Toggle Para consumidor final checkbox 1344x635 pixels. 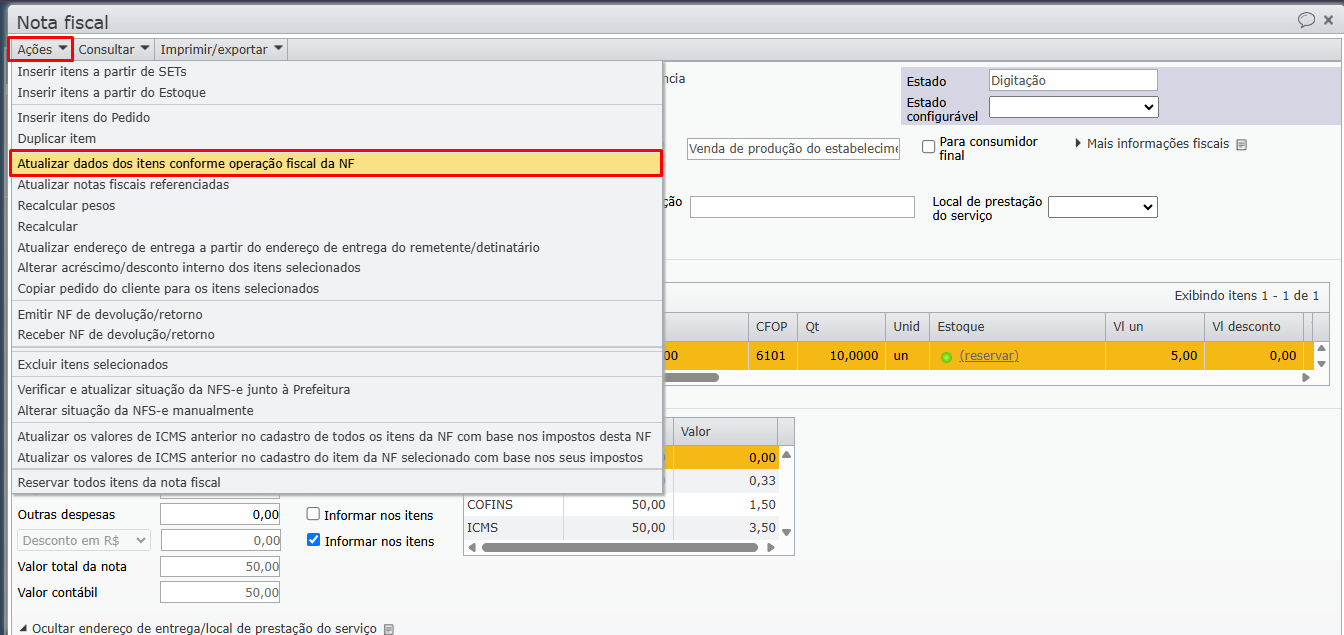[929, 146]
